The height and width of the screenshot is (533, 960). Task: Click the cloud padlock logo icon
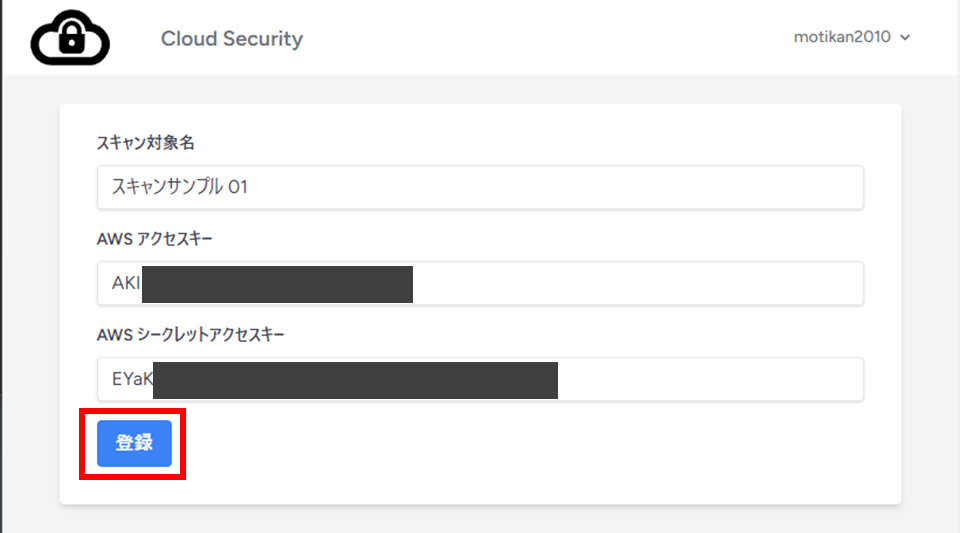click(70, 39)
